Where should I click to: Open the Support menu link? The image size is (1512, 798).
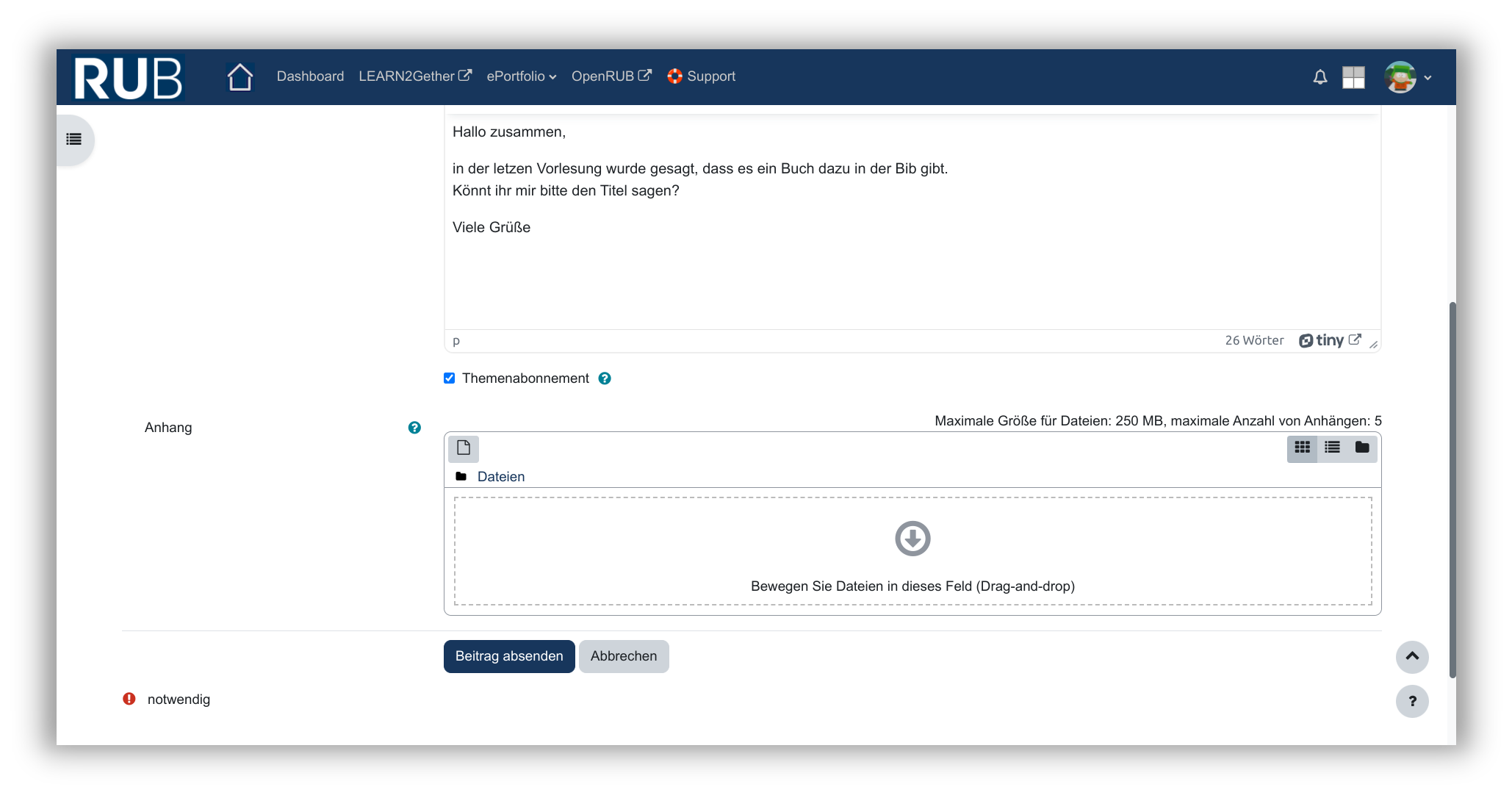tap(701, 76)
